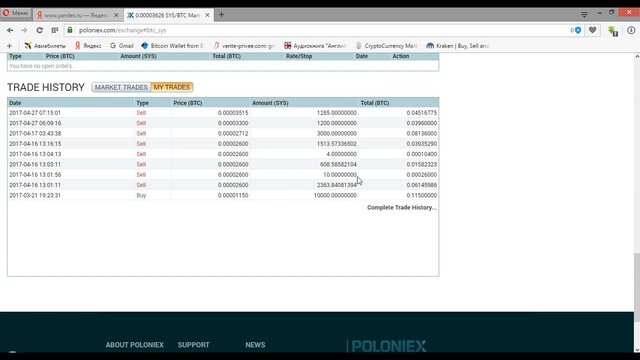
Task: Click the Buy type label
Action: pos(141,196)
